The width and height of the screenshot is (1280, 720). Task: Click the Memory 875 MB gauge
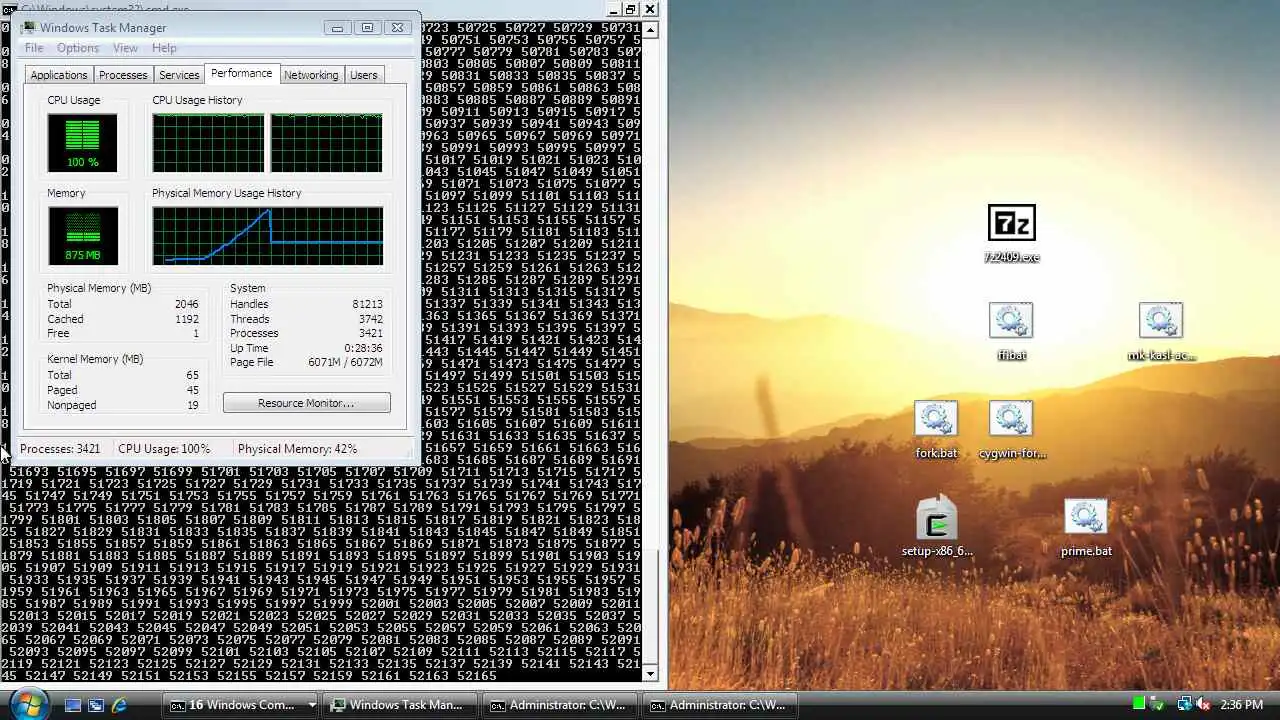(82, 236)
